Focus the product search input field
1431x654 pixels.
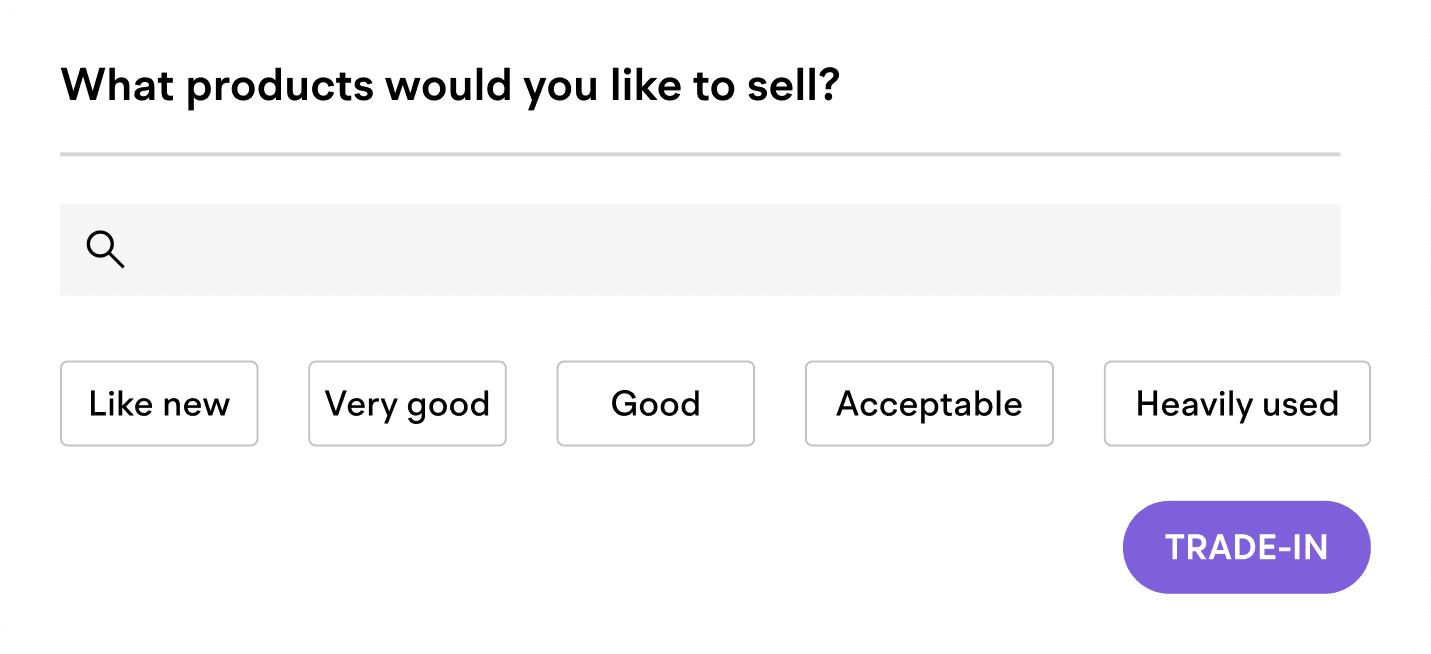click(700, 249)
